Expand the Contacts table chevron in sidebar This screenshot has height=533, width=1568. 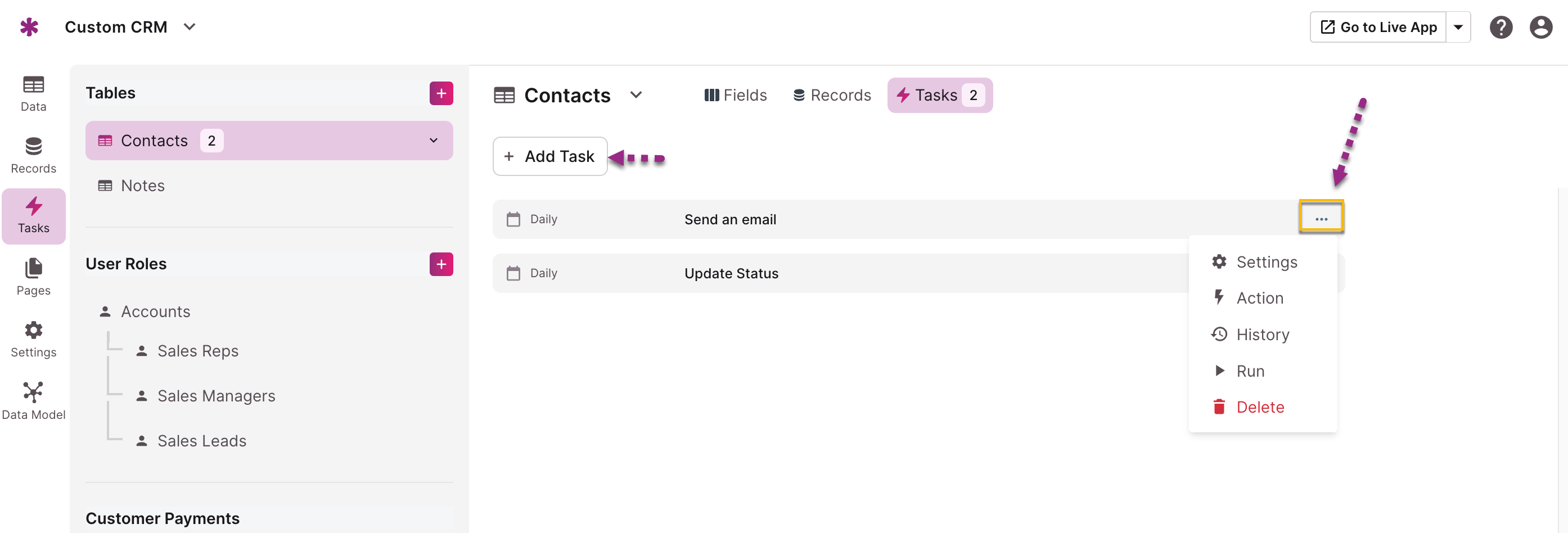pos(434,141)
